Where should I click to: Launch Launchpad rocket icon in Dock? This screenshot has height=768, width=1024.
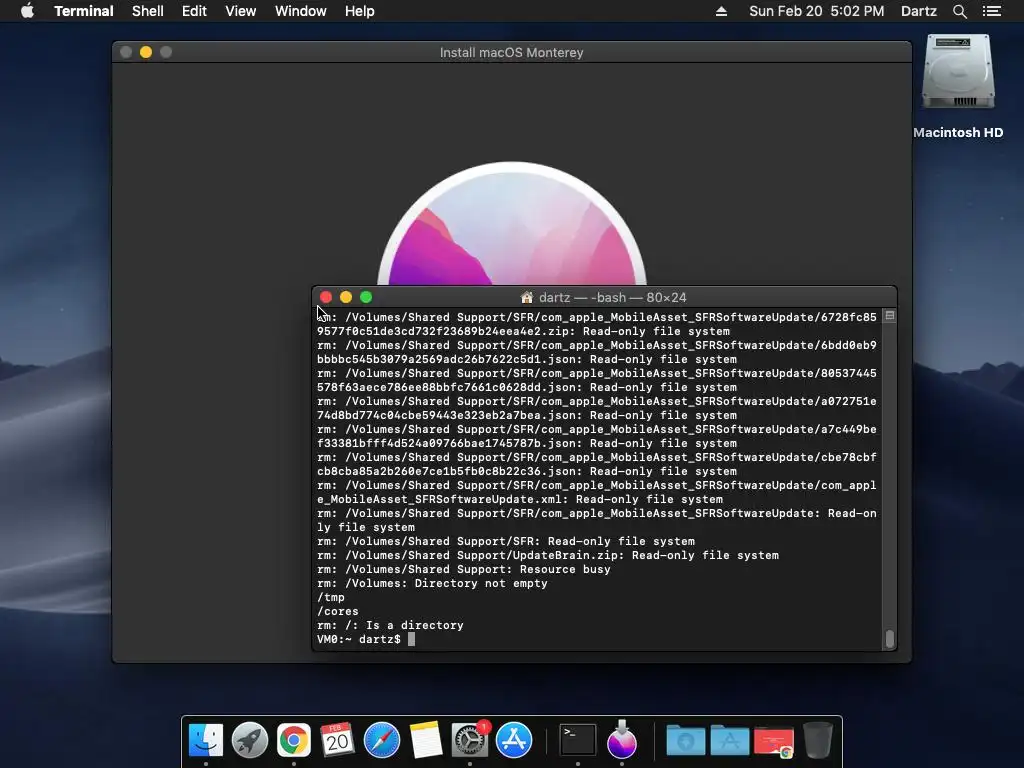click(249, 740)
